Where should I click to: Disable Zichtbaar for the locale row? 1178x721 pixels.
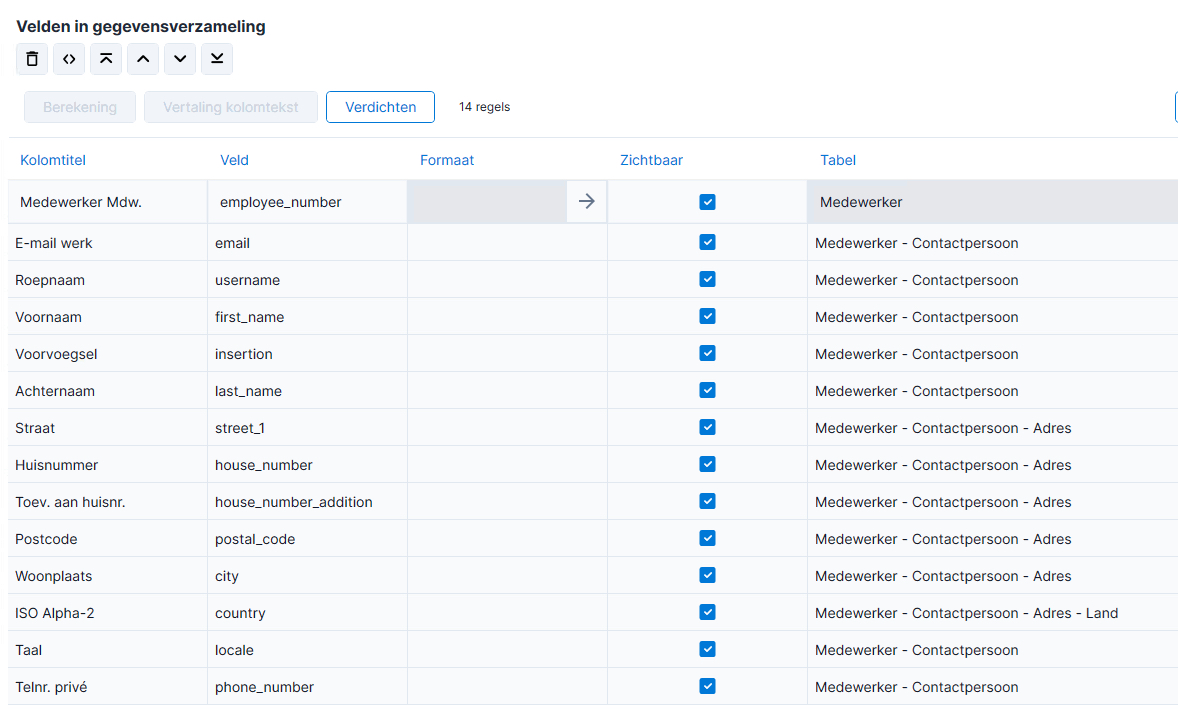tap(707, 649)
